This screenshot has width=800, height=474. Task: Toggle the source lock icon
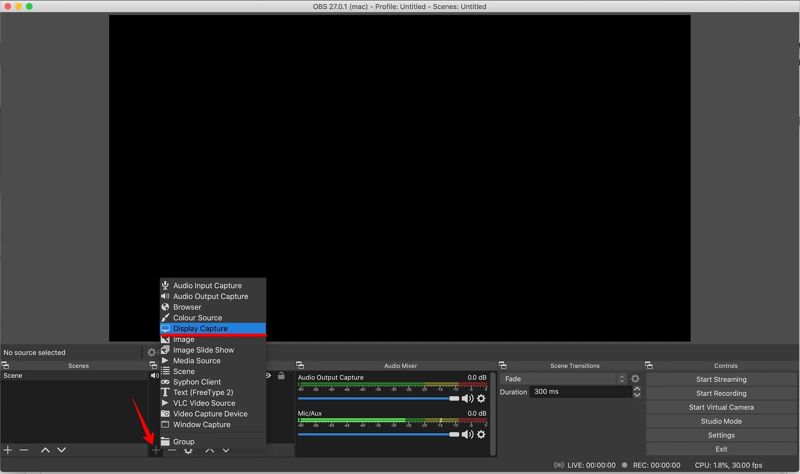(x=281, y=376)
